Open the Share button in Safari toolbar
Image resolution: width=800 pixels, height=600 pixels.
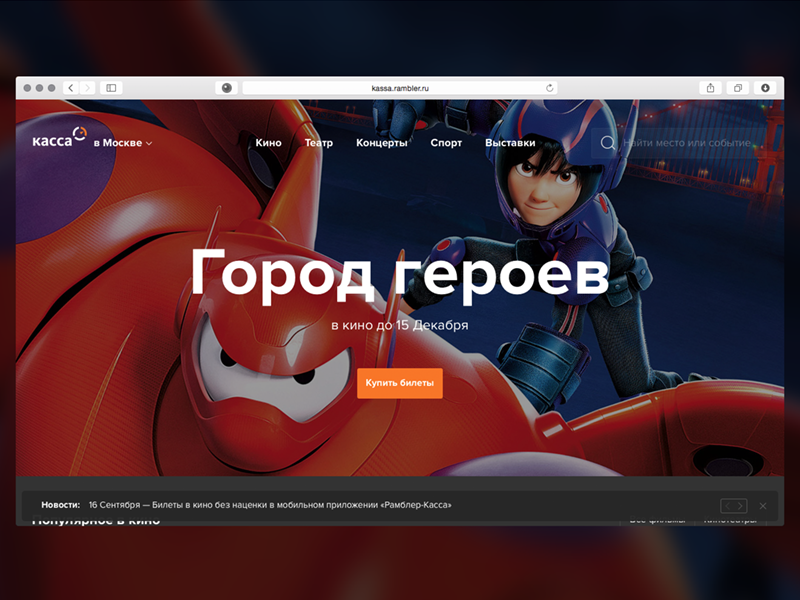[710, 88]
